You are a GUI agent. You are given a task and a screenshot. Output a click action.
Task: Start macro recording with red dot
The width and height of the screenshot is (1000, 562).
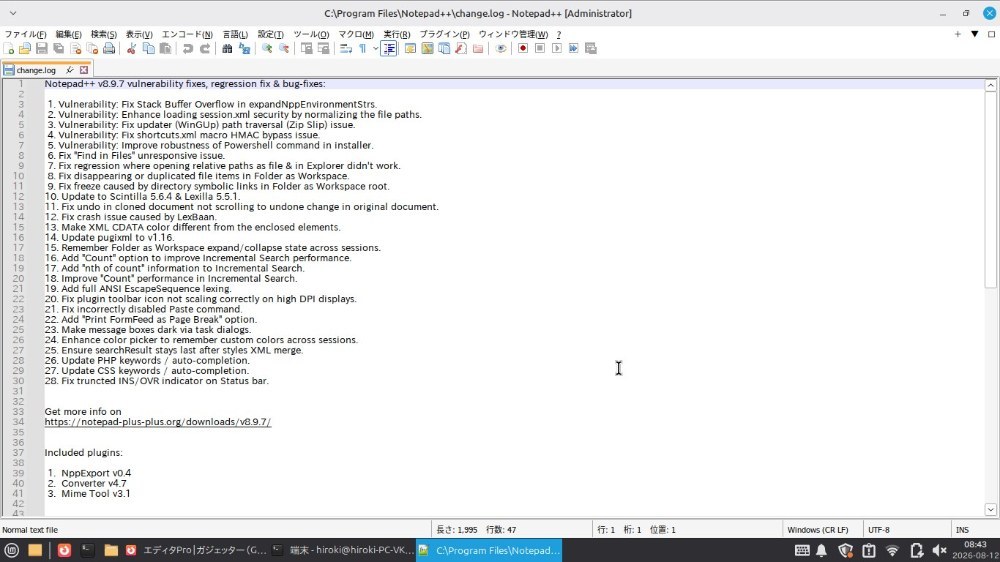523,48
